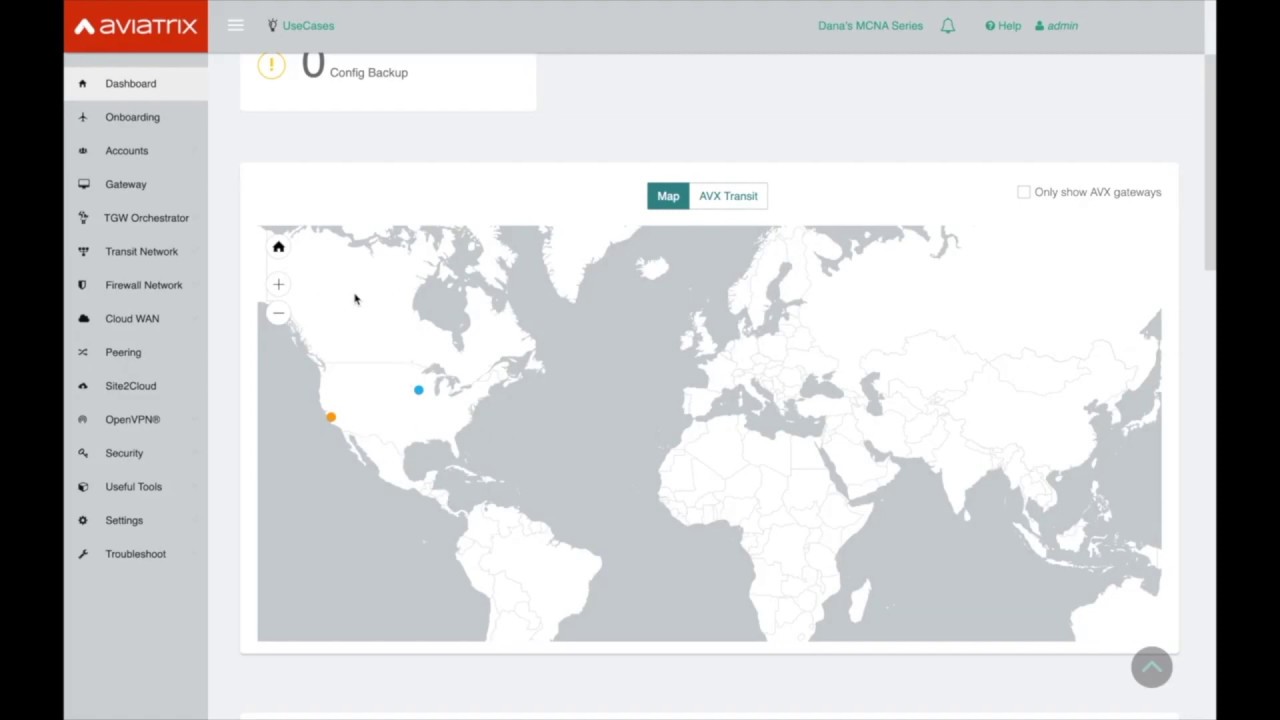1280x720 pixels.
Task: Click the Onboarding plane icon
Action: (x=83, y=117)
